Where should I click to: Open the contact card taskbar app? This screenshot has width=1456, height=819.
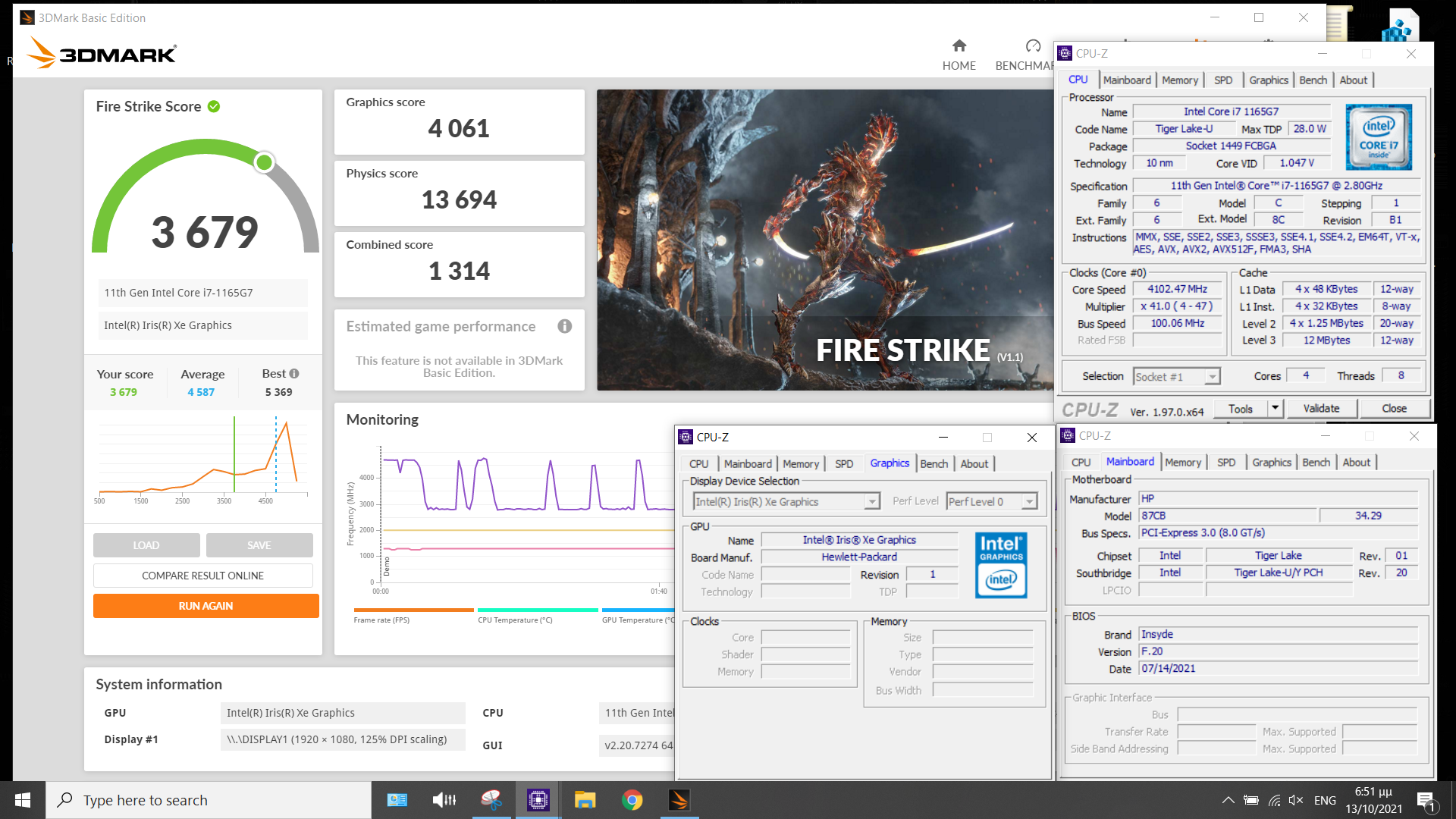397,800
